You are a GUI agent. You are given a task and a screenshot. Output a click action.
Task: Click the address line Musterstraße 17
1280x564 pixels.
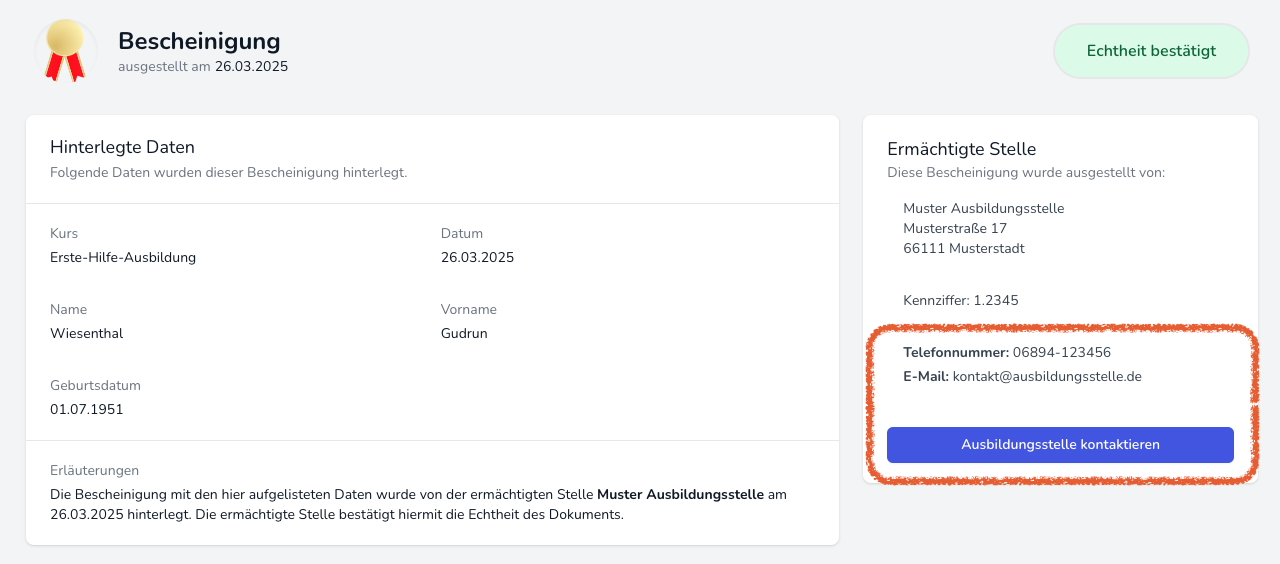(x=955, y=229)
